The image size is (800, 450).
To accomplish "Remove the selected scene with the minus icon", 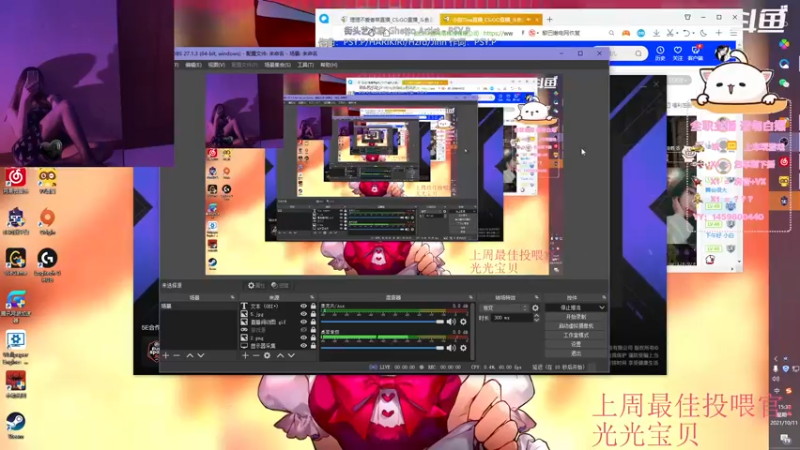I will 177,355.
